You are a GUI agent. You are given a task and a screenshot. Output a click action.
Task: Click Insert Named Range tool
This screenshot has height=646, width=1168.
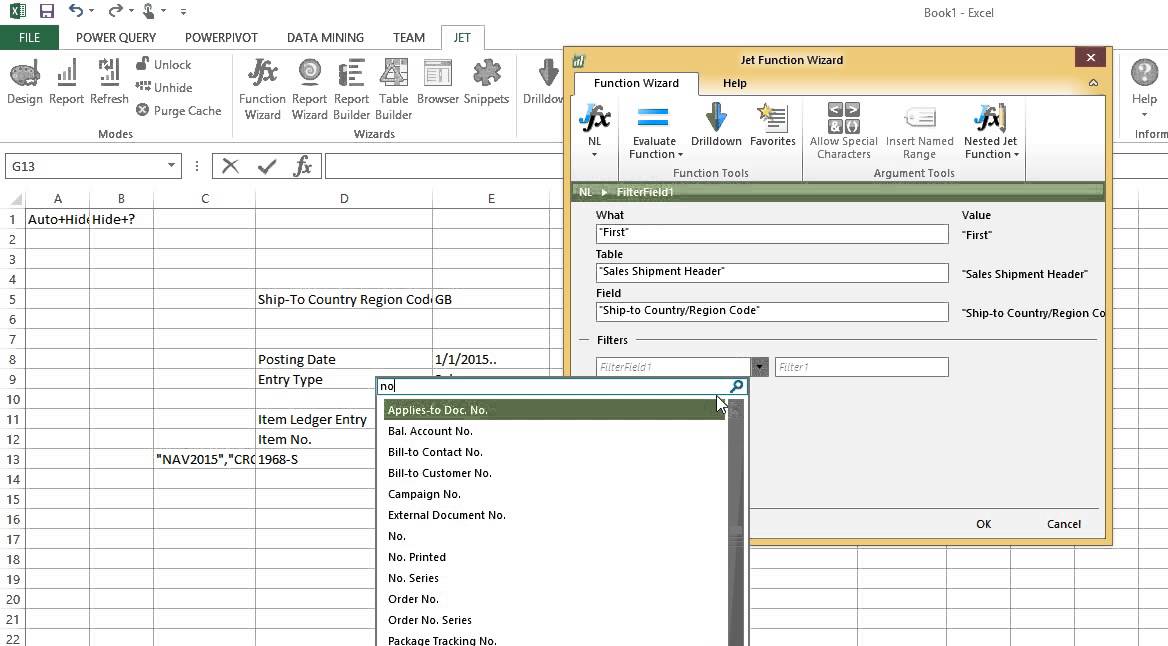919,131
